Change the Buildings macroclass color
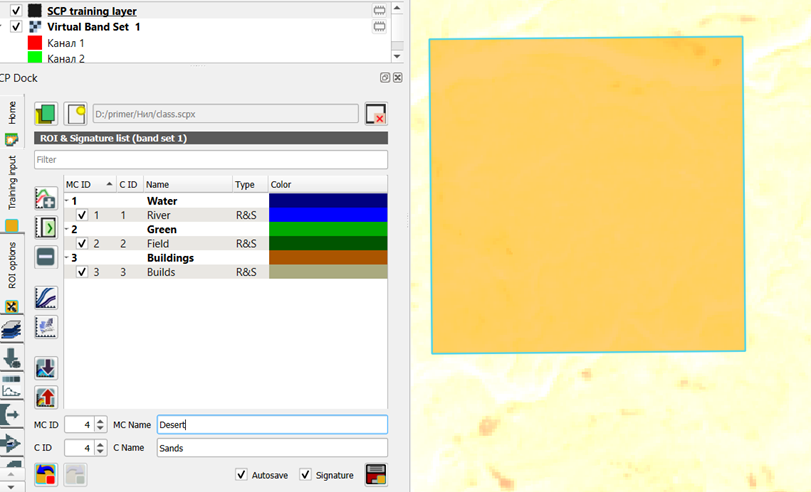The width and height of the screenshot is (811, 492). pos(328,258)
